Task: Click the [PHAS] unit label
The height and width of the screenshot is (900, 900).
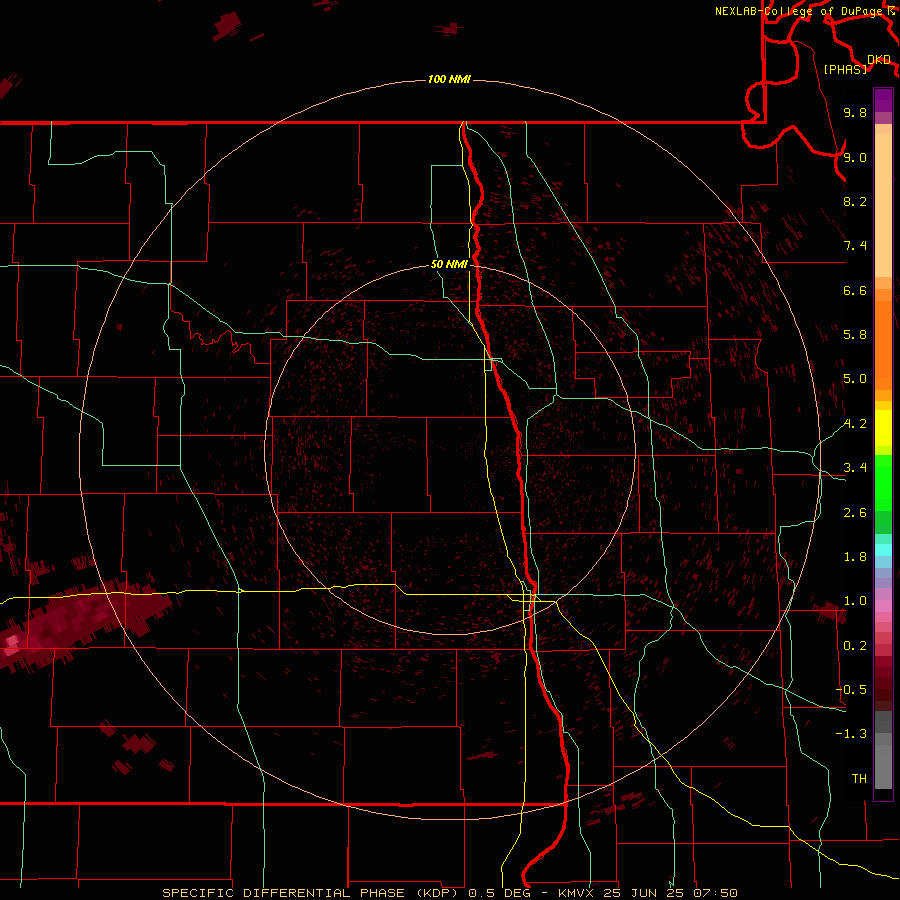Action: click(x=845, y=69)
